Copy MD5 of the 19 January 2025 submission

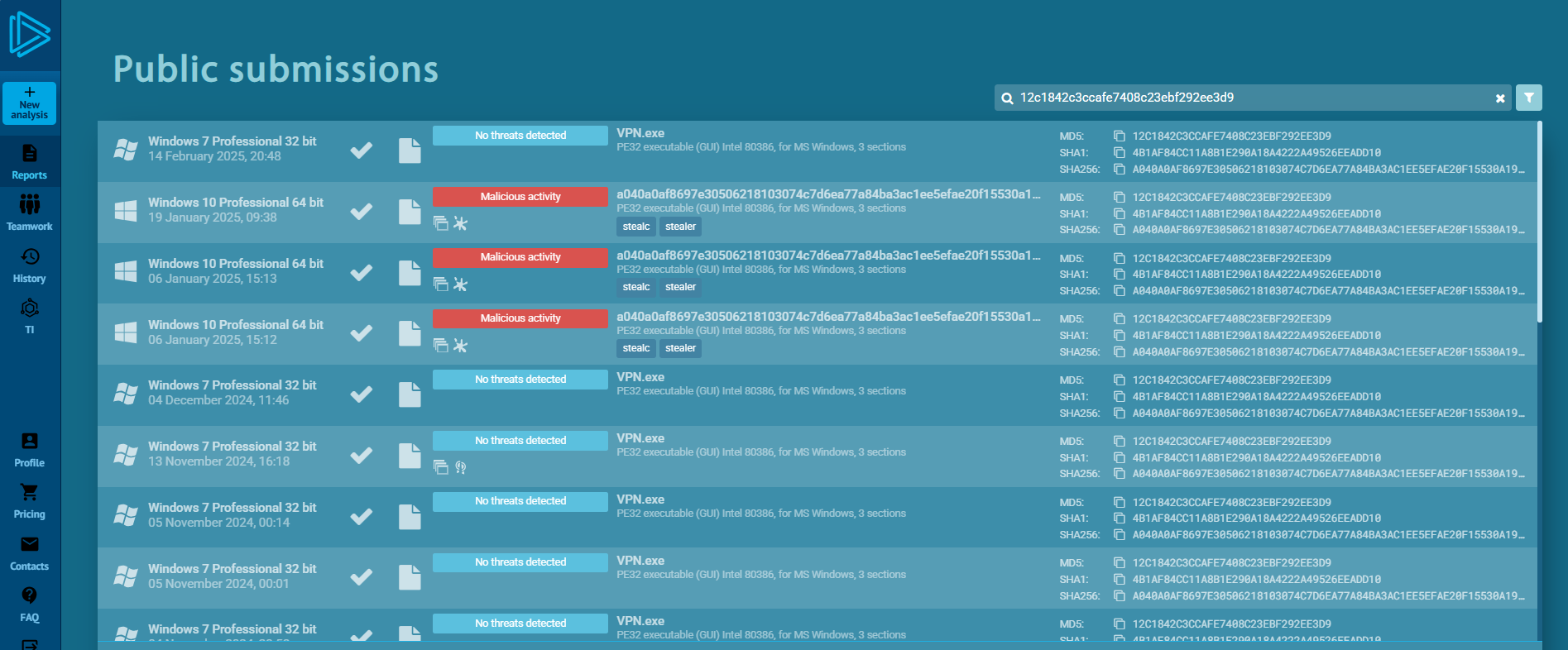1120,198
